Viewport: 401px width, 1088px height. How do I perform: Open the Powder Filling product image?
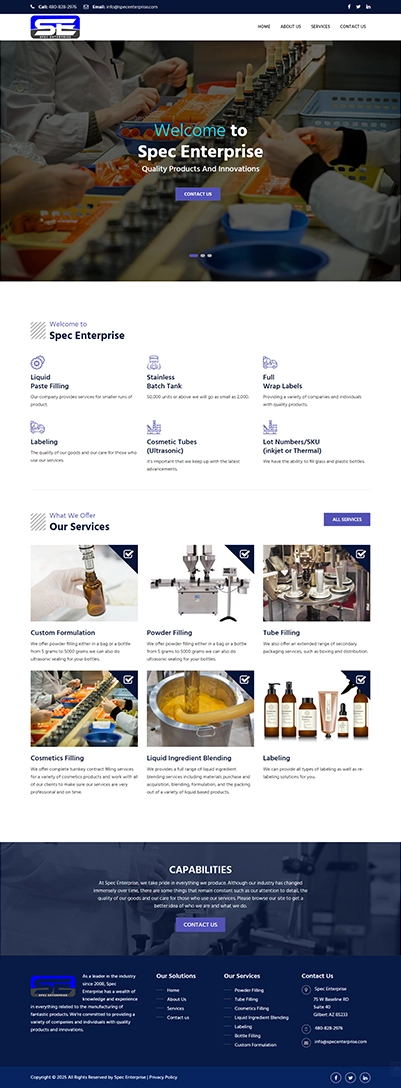pyautogui.click(x=200, y=583)
